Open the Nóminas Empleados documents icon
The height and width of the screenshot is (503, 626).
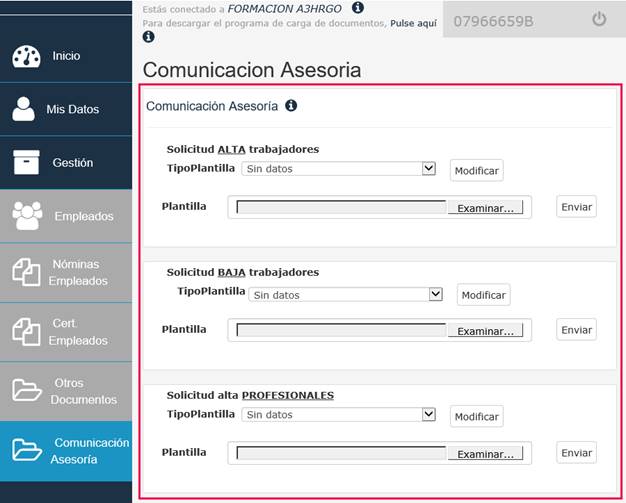tap(26, 272)
